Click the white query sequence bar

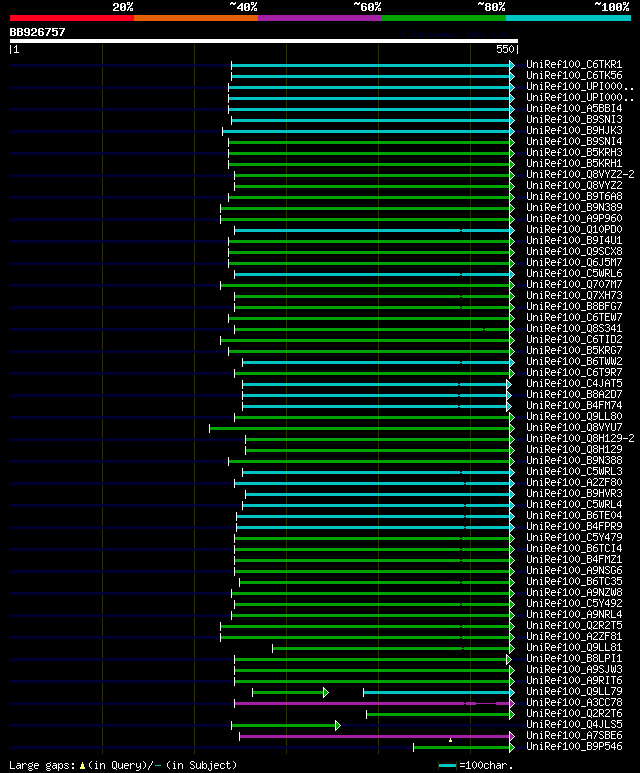click(x=264, y=41)
